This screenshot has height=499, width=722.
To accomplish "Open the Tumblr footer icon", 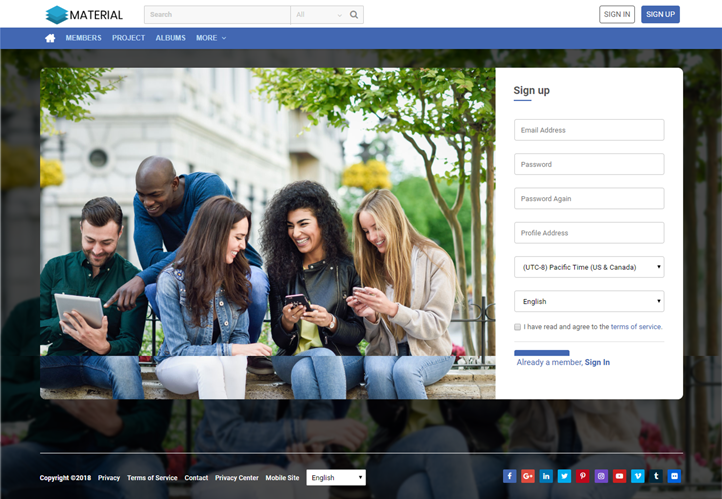I will [x=656, y=477].
